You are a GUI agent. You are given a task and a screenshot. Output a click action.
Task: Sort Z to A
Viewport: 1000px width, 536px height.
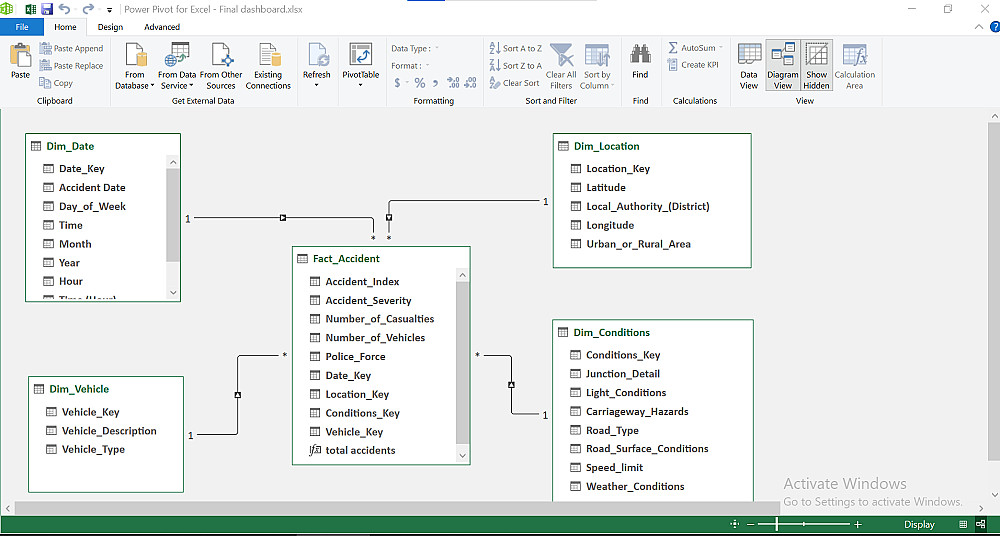click(x=515, y=66)
